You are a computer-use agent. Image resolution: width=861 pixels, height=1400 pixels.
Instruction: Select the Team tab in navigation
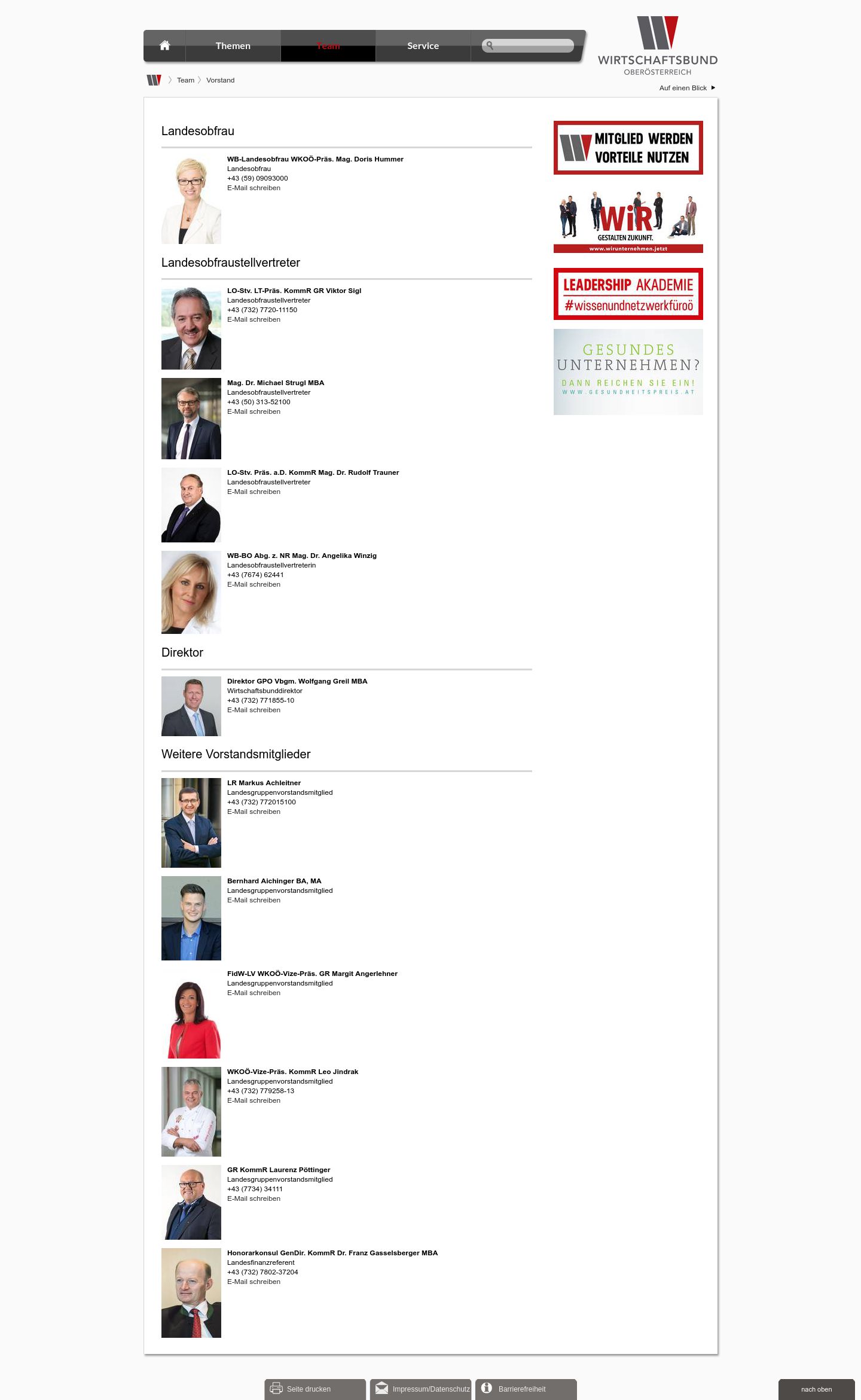coord(328,46)
